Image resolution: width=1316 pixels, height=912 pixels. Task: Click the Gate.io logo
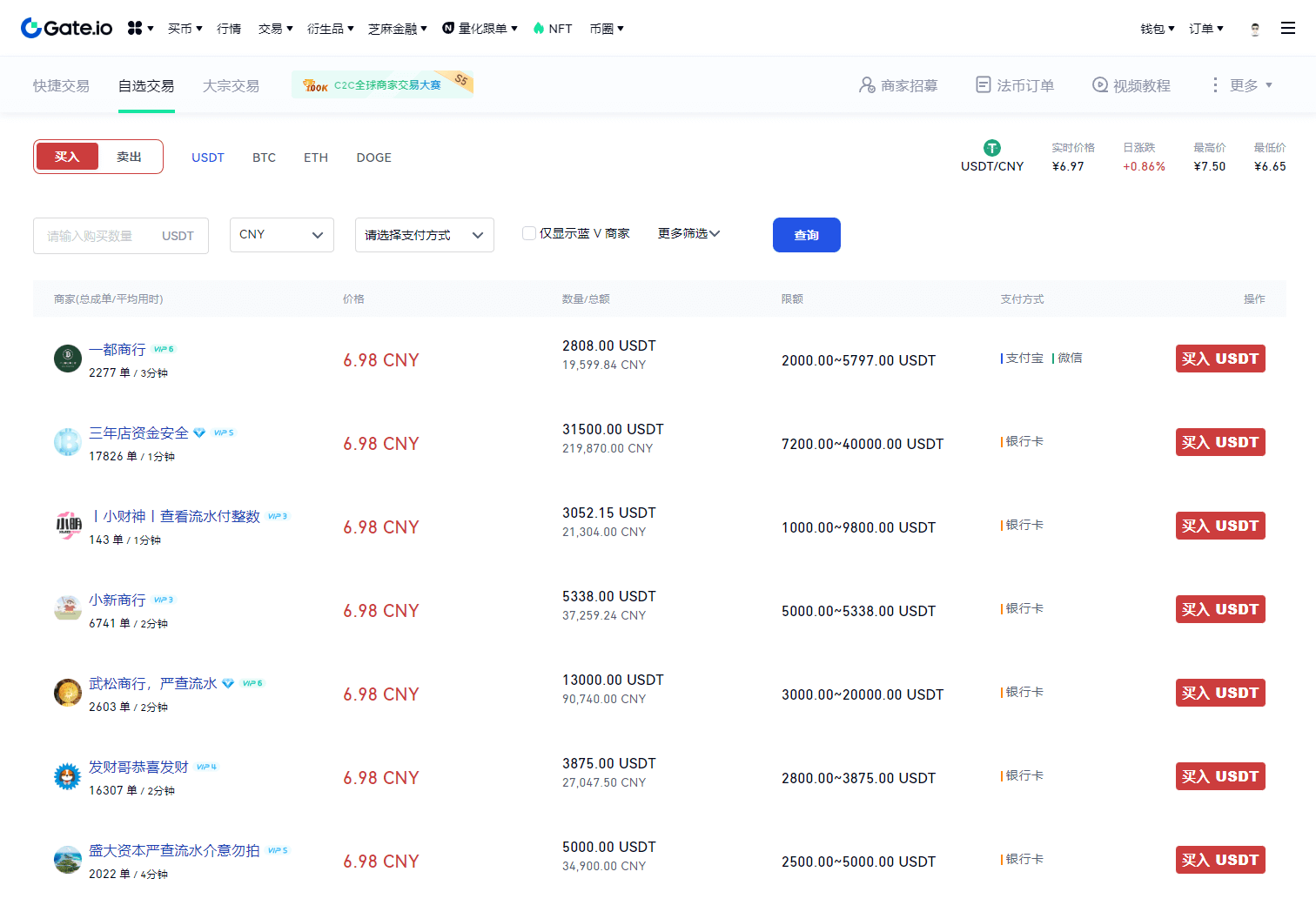click(x=65, y=27)
